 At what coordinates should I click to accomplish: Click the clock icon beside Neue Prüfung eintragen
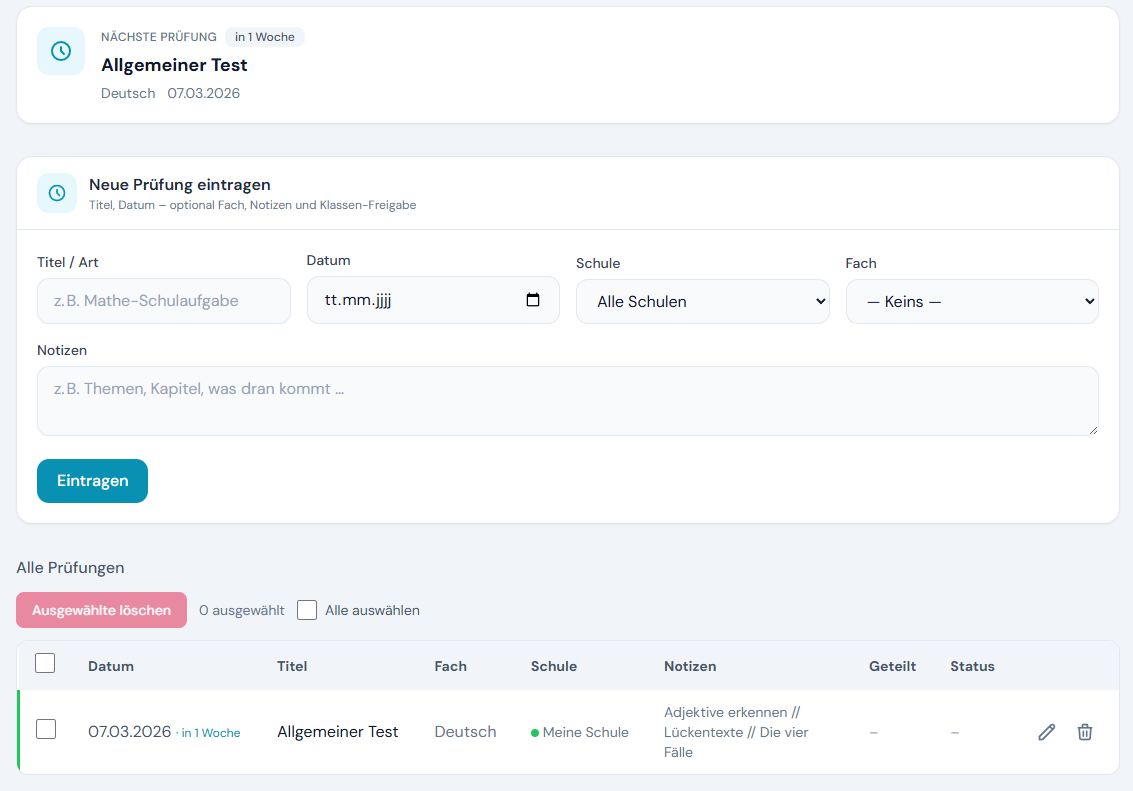coord(57,193)
